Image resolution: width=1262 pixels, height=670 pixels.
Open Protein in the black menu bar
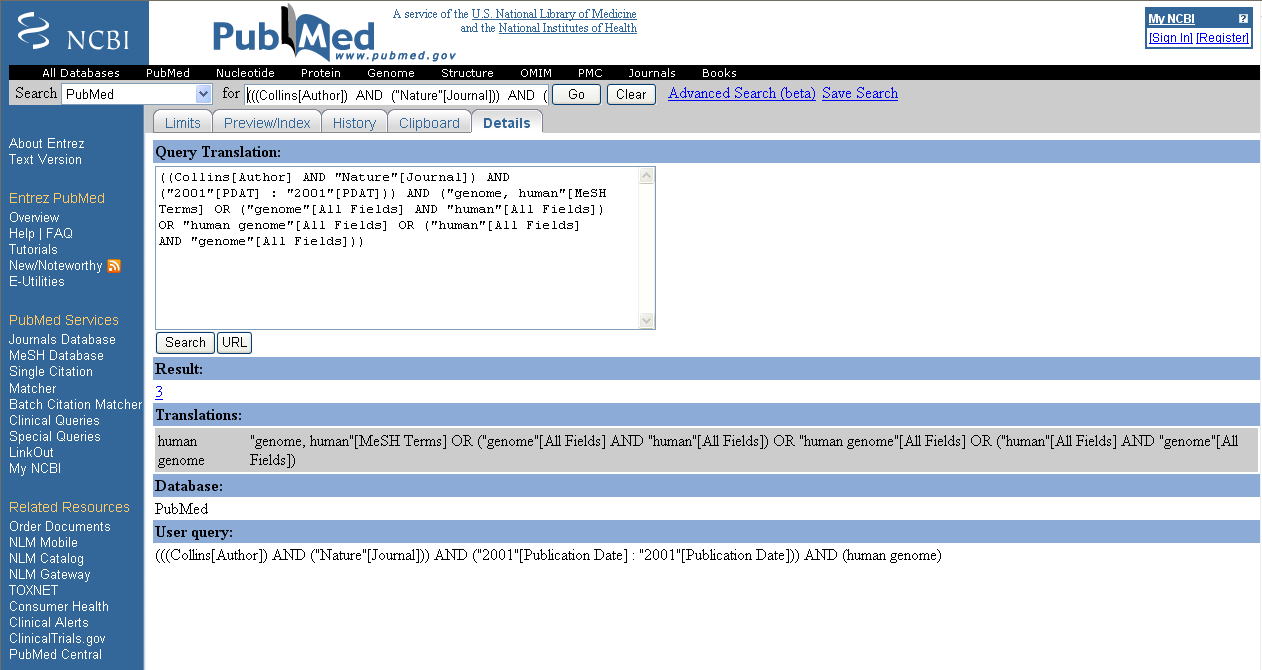(x=321, y=73)
